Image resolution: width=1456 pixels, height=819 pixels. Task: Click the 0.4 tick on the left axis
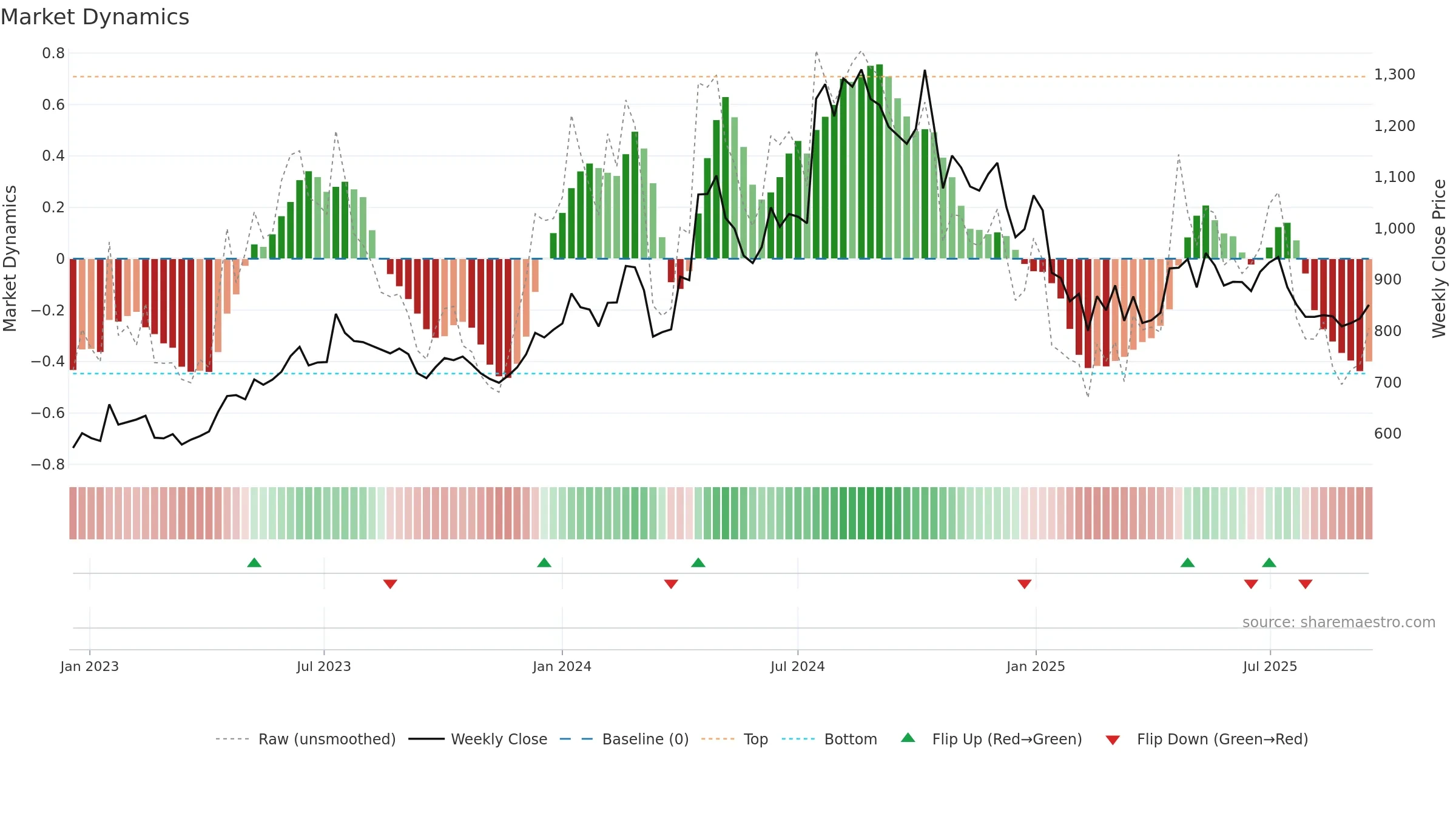point(53,156)
